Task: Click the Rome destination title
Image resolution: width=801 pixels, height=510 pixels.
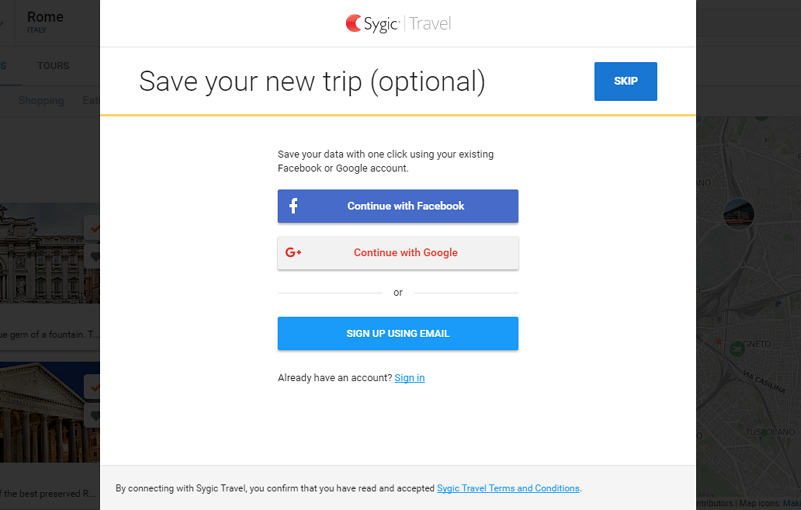Action: pyautogui.click(x=45, y=17)
